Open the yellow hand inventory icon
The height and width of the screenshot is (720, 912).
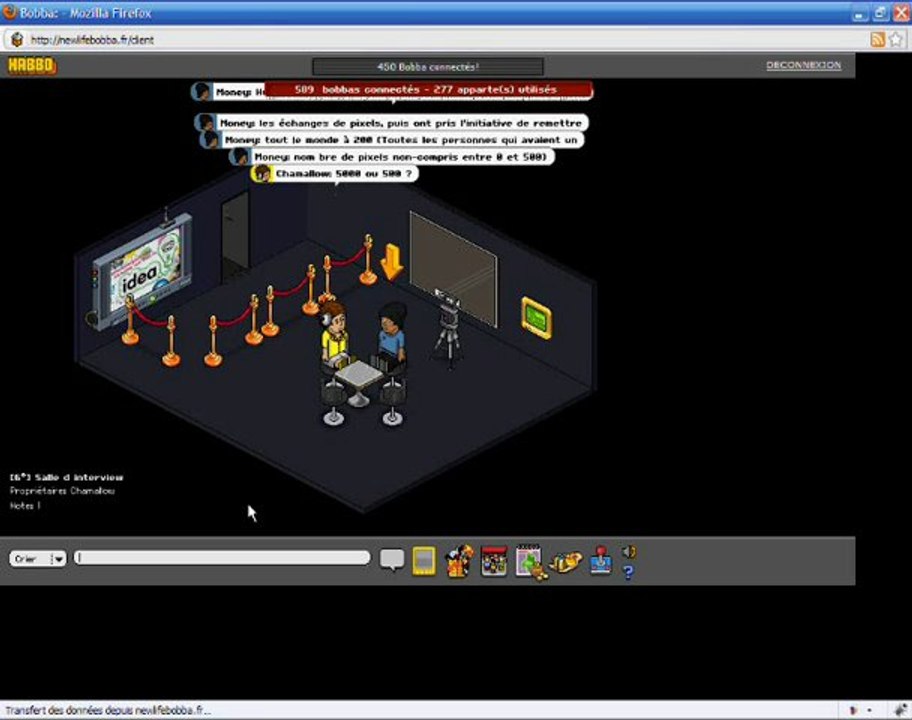click(x=565, y=562)
